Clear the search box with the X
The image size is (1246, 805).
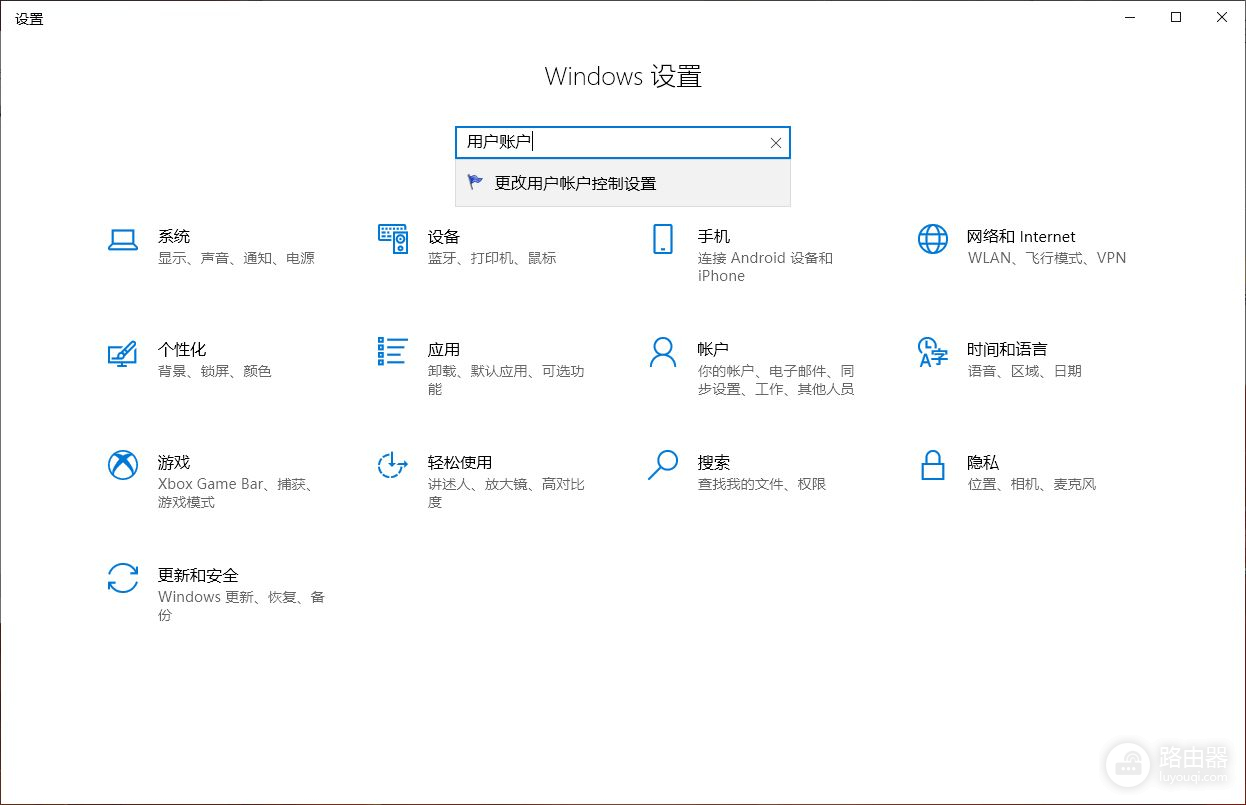coord(775,143)
